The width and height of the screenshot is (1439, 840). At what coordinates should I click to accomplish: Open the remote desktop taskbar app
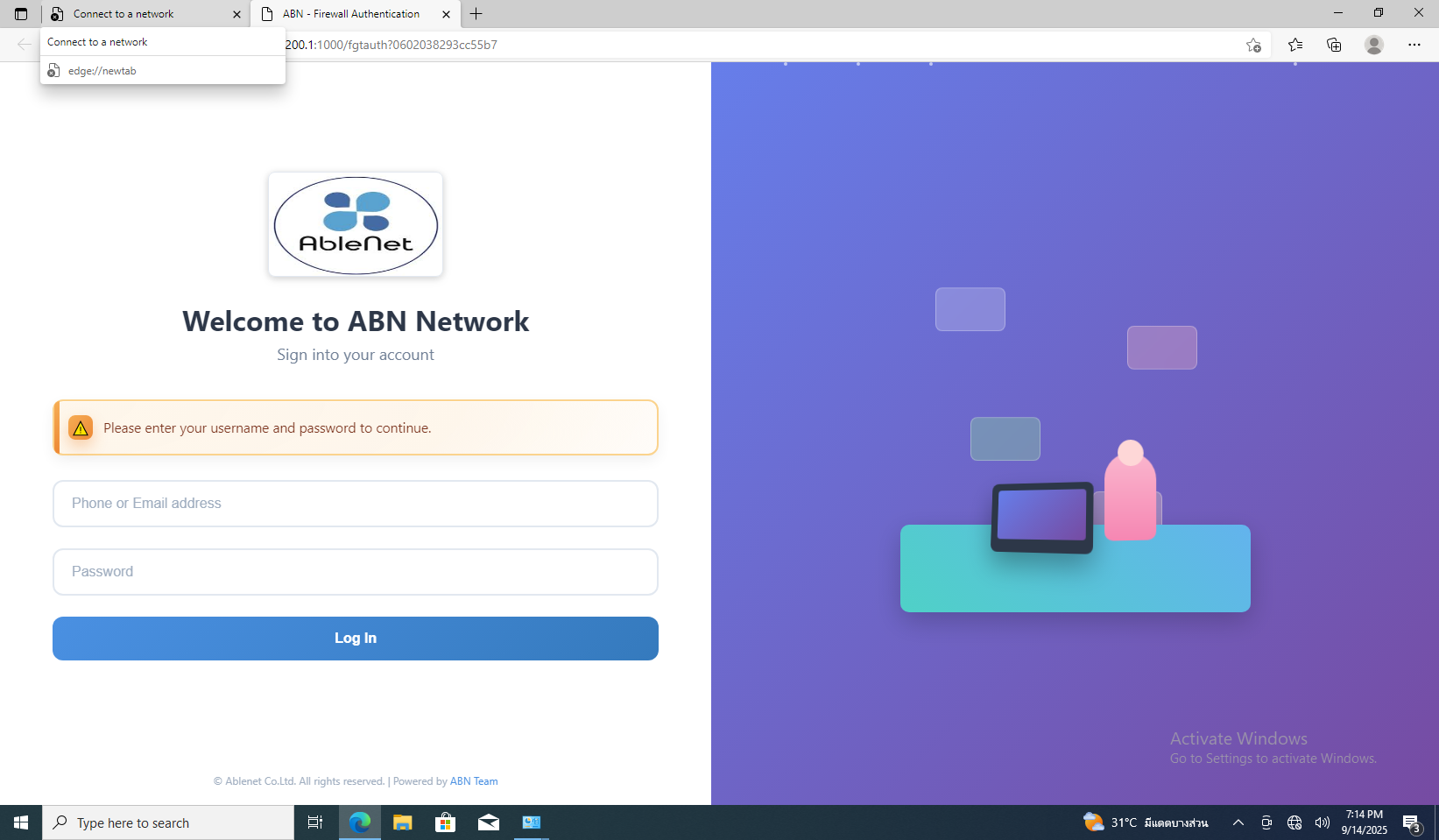click(x=532, y=822)
